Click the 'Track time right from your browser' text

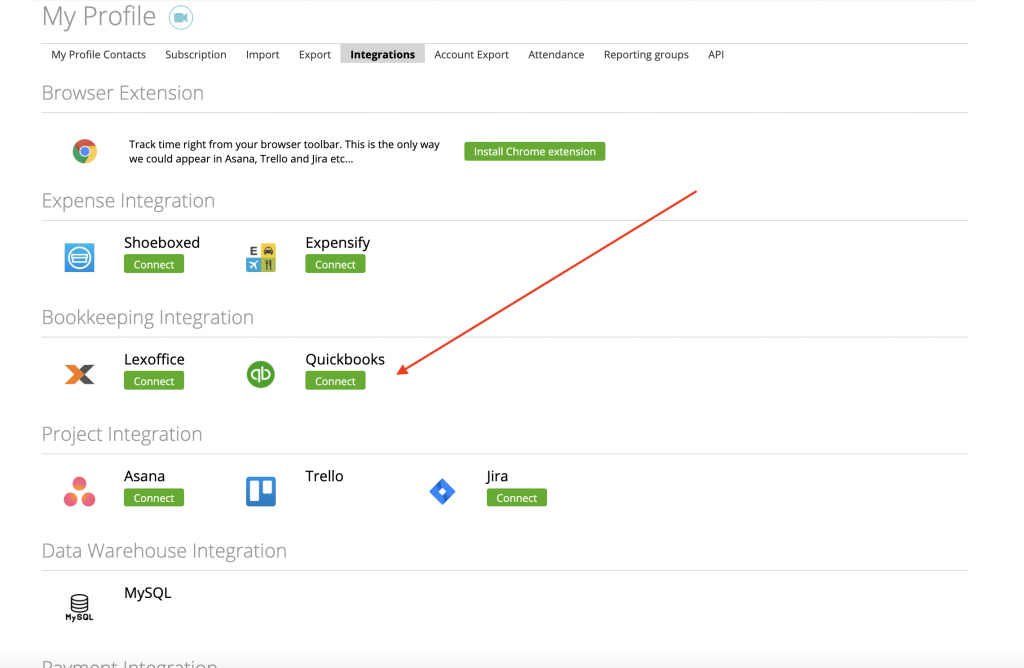[x=284, y=151]
